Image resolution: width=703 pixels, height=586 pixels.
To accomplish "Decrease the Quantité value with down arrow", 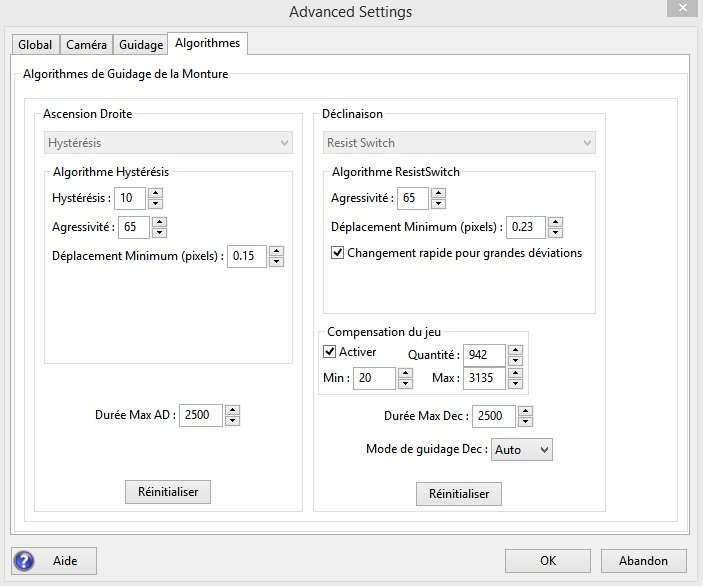I will (x=516, y=360).
